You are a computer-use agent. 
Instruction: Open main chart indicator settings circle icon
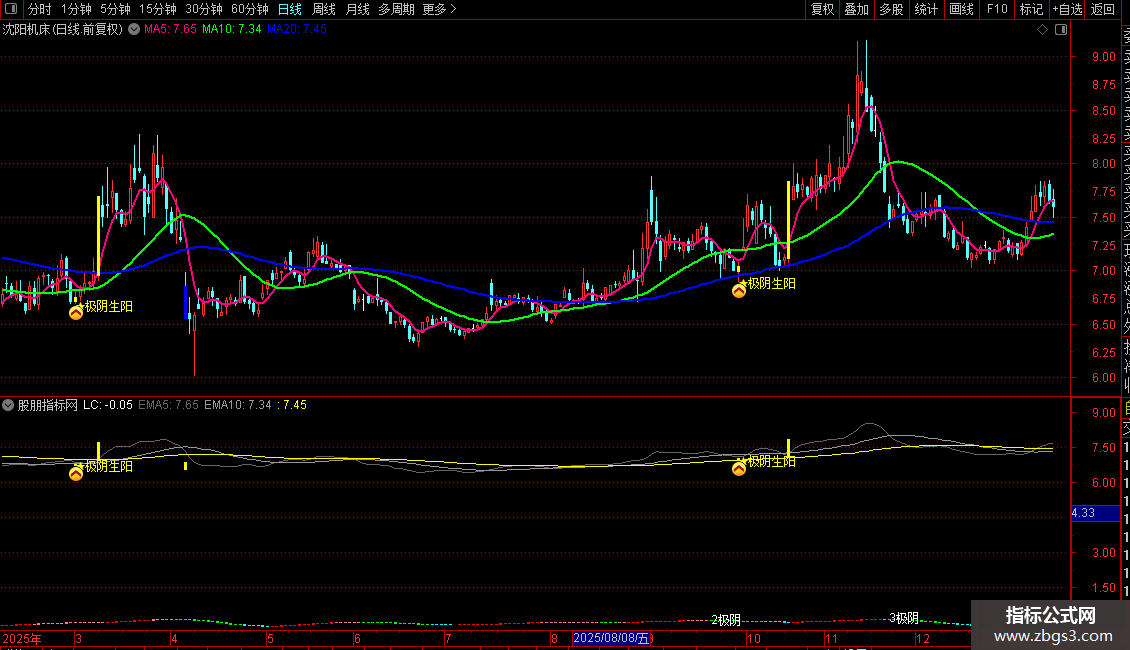[134, 30]
